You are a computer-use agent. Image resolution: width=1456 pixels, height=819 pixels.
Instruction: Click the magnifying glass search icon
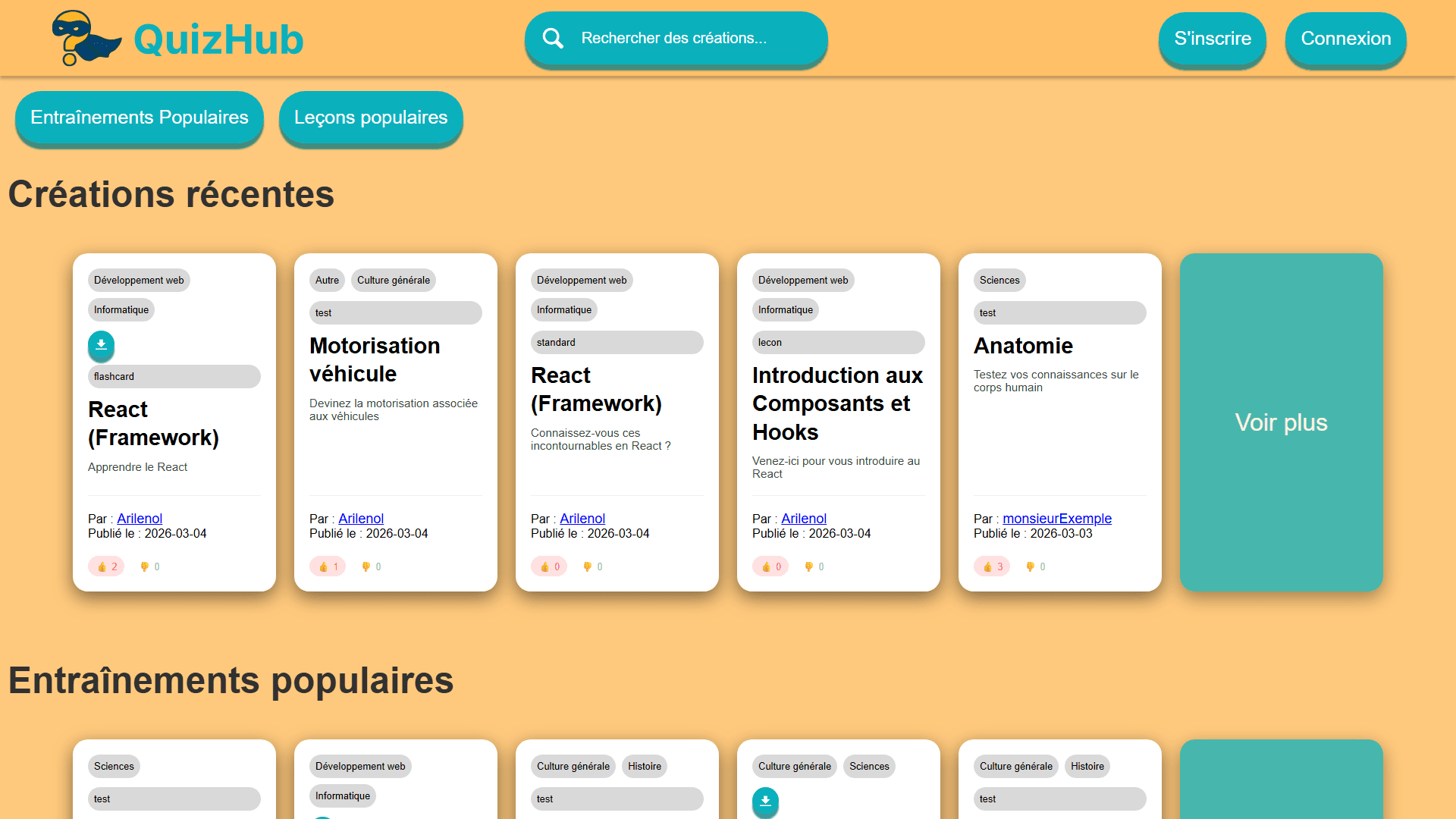[553, 39]
